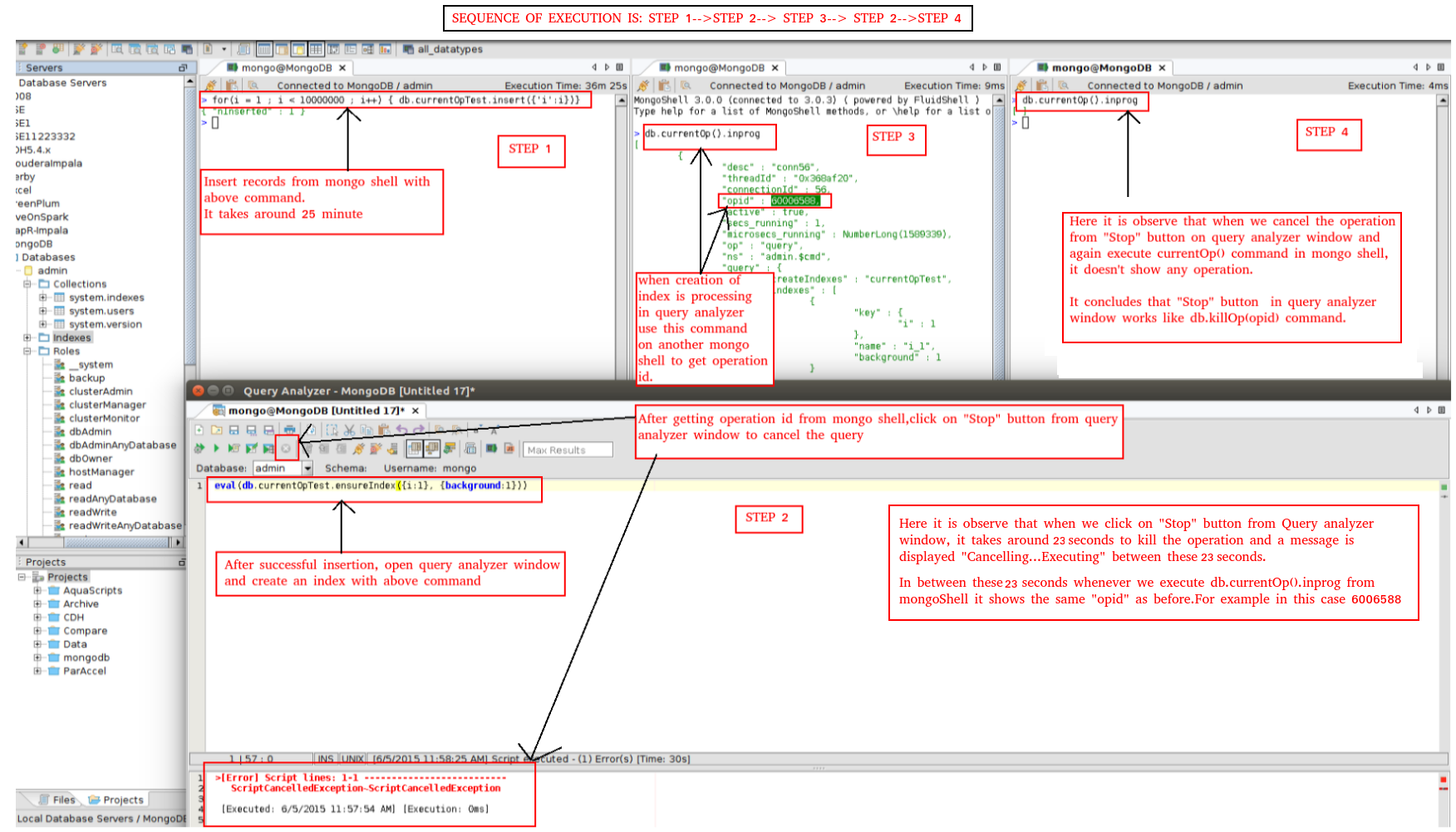1456x832 pixels.
Task: Click the reconnect icon in first mongo shell
Action: click(211, 85)
